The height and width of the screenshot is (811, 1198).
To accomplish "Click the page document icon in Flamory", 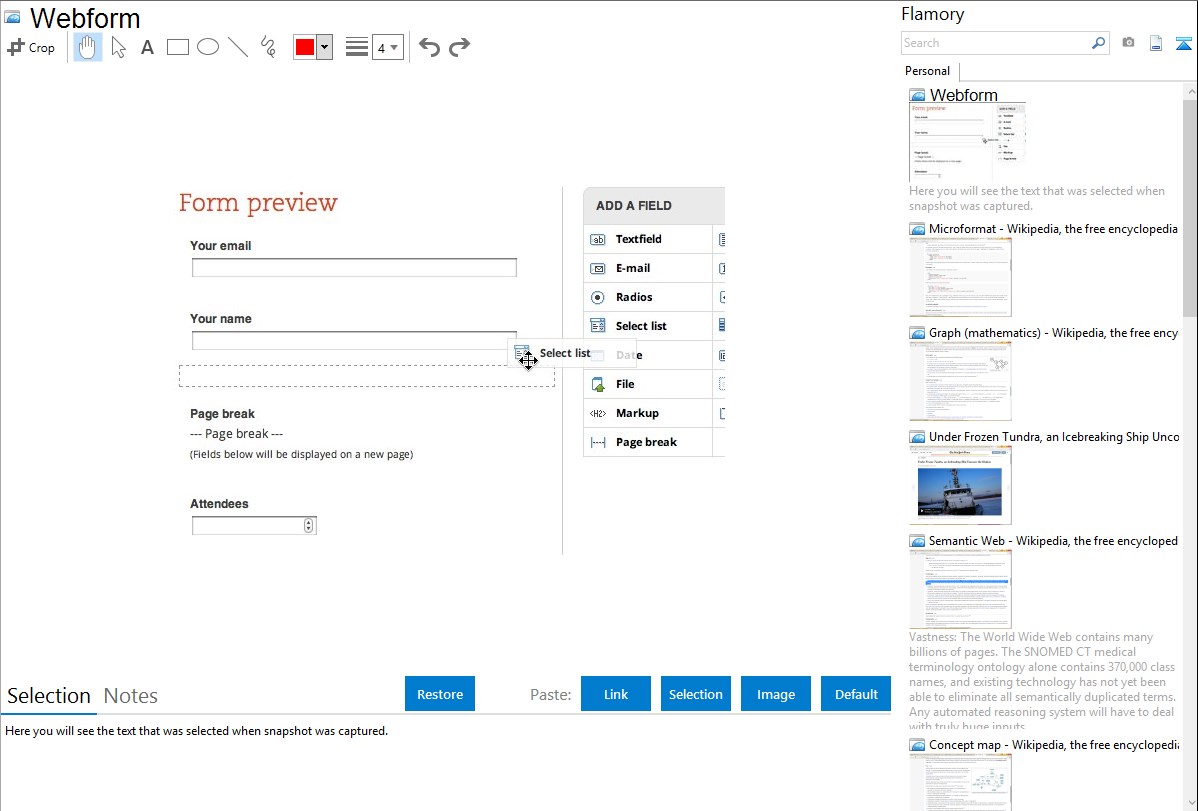I will tap(1156, 43).
